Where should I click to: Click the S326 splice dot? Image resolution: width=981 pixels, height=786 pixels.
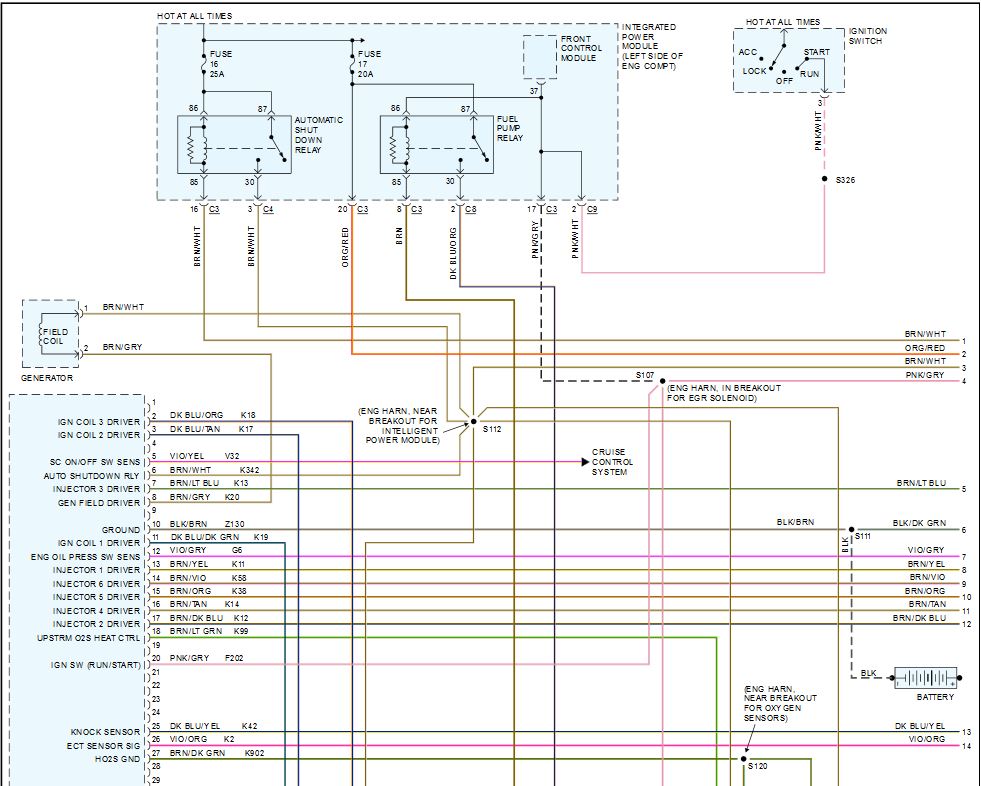824,180
